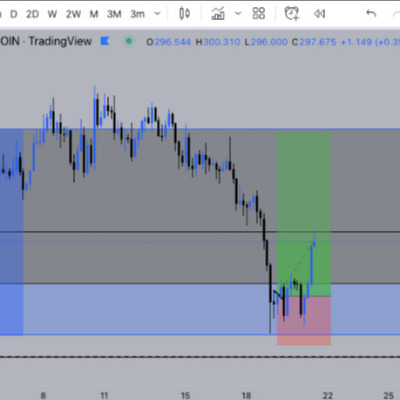This screenshot has width=400, height=400.
Task: Click date label 18 on time axis
Action: pyautogui.click(x=246, y=396)
